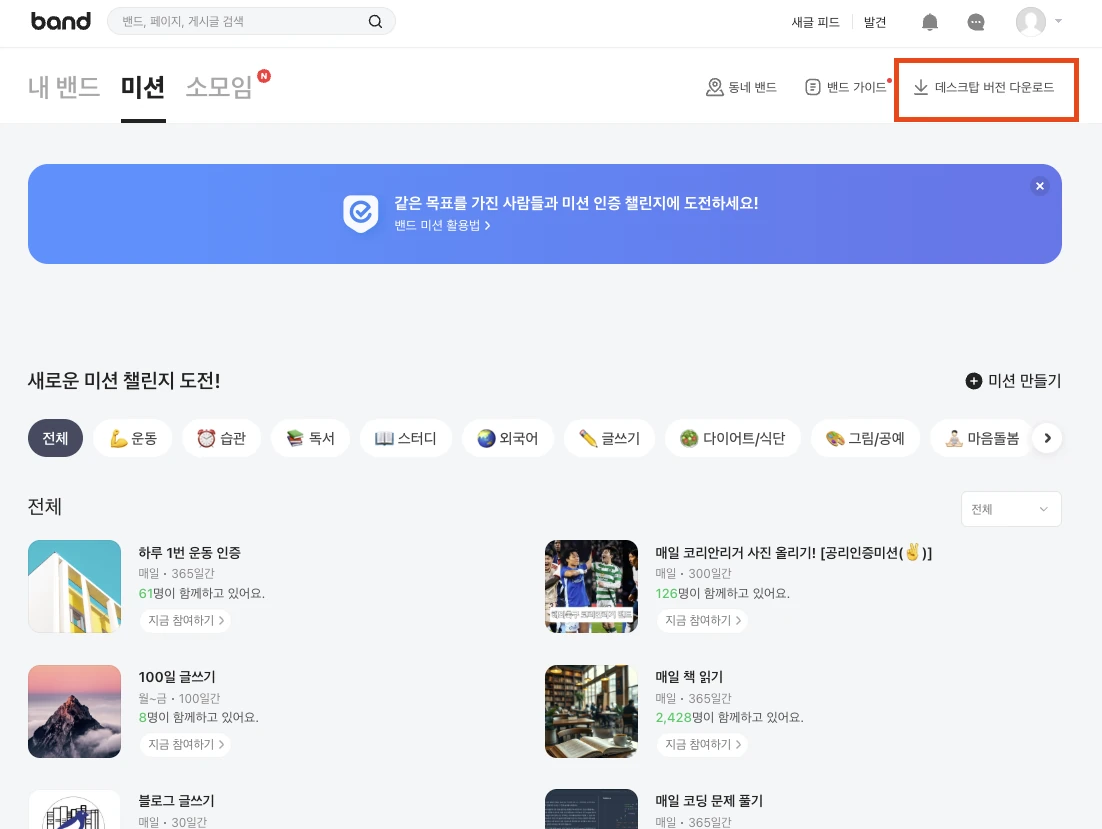Click the 매일 책 읽기 thumbnail image
Screen dimensions: 1102x829
pos(591,711)
